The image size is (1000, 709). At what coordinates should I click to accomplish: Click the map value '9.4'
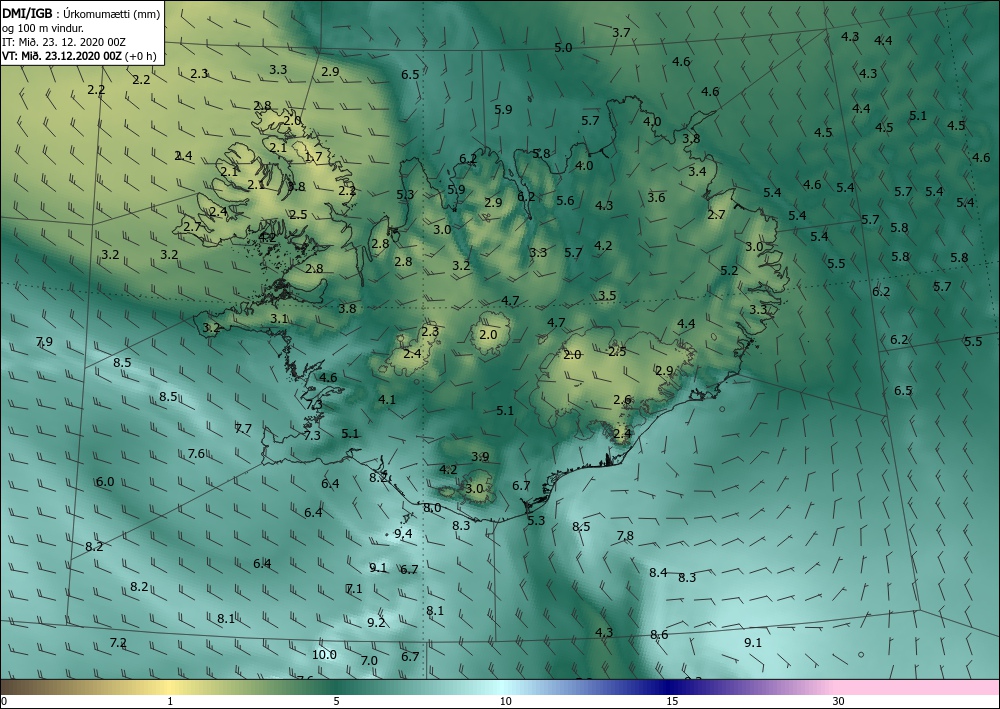[403, 534]
